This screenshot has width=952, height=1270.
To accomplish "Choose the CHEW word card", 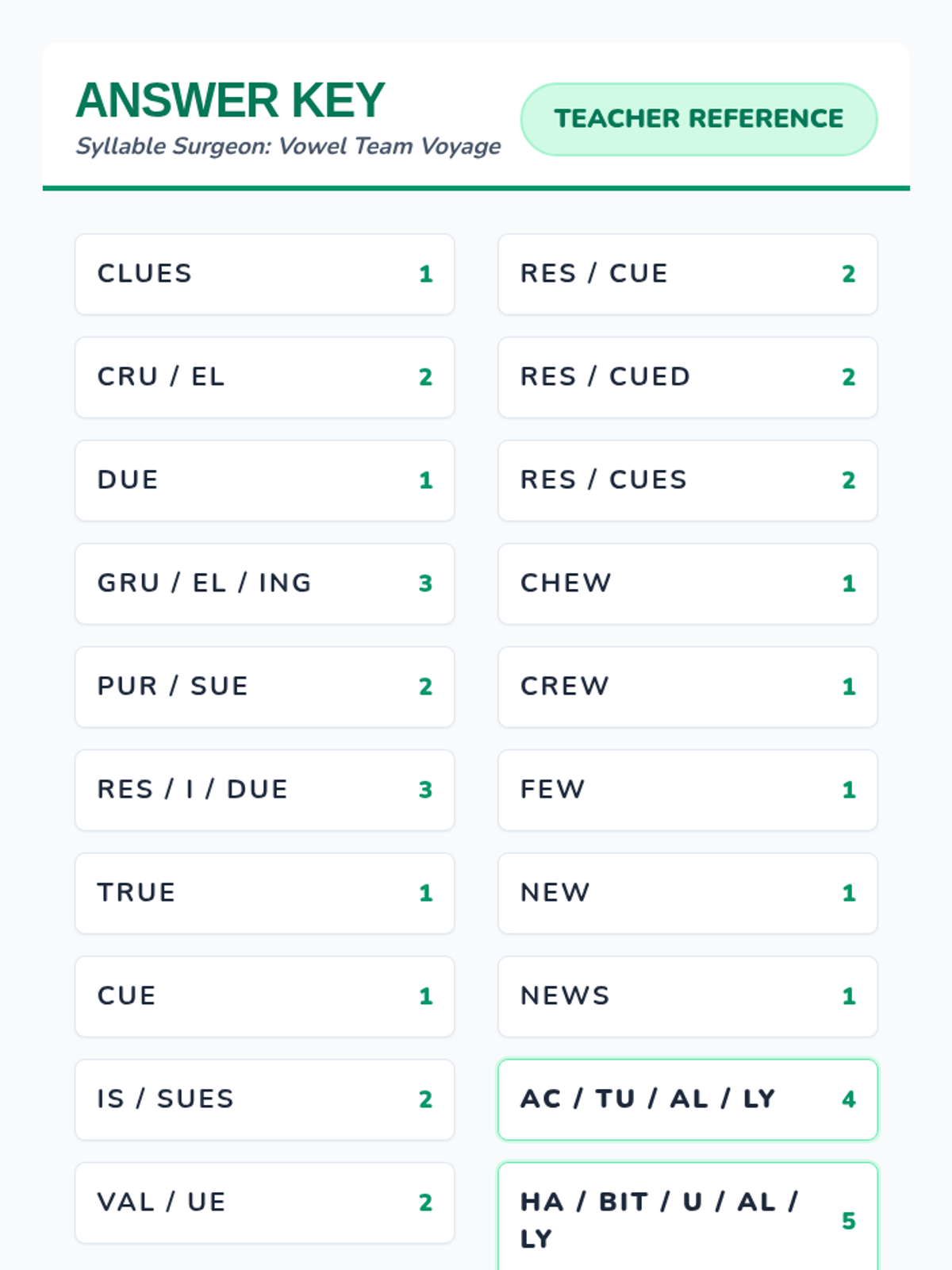I will point(687,583).
